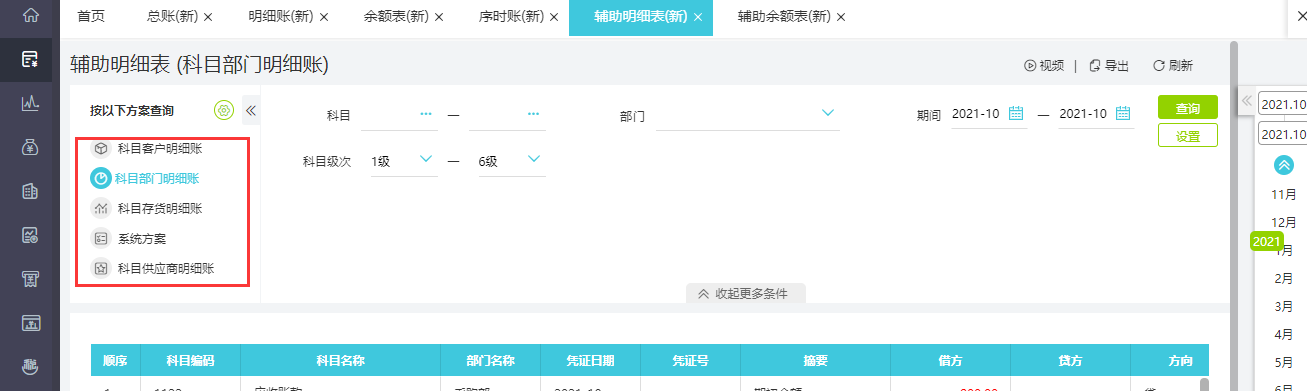1307x391 pixels.
Task: Switch to the 总账(新) tab
Action: pos(172,17)
